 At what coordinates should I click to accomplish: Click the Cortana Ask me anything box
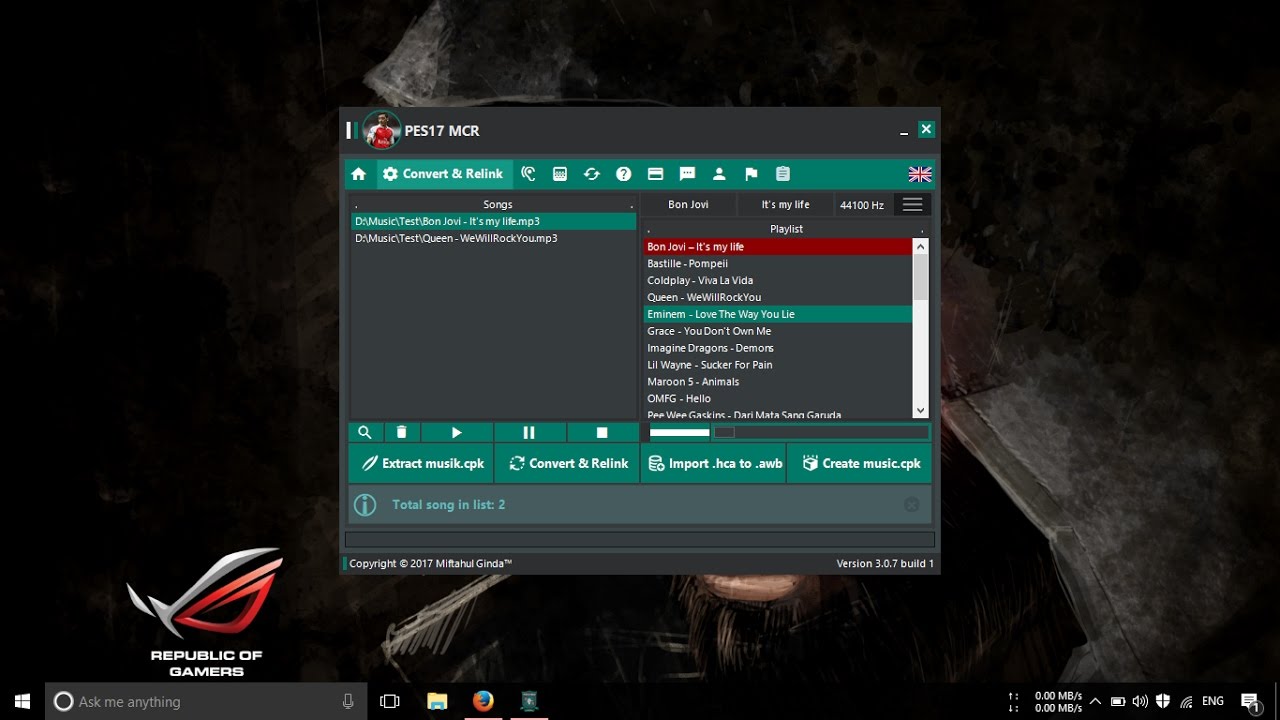click(x=206, y=702)
